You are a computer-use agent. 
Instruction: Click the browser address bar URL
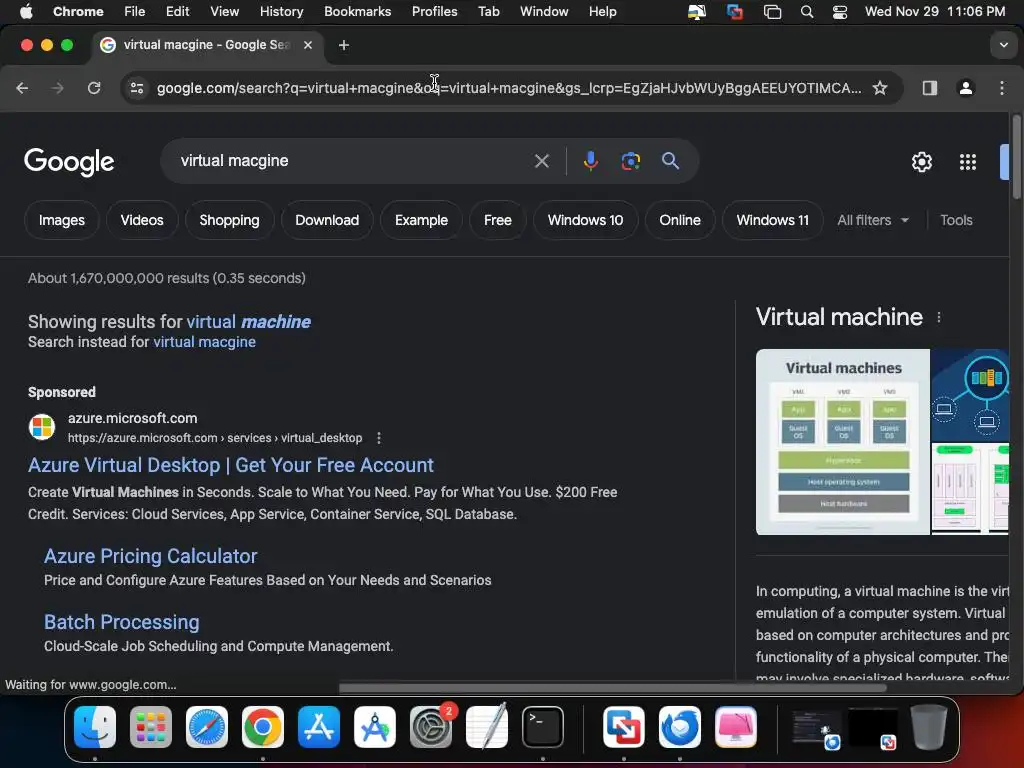509,88
